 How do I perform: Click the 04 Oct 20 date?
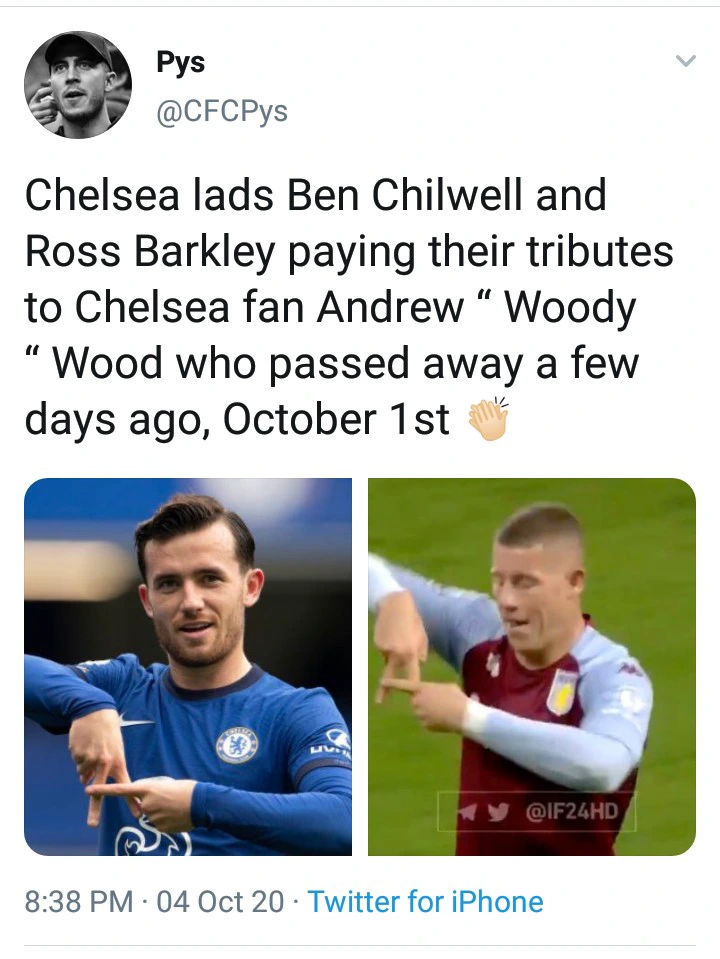(220, 902)
